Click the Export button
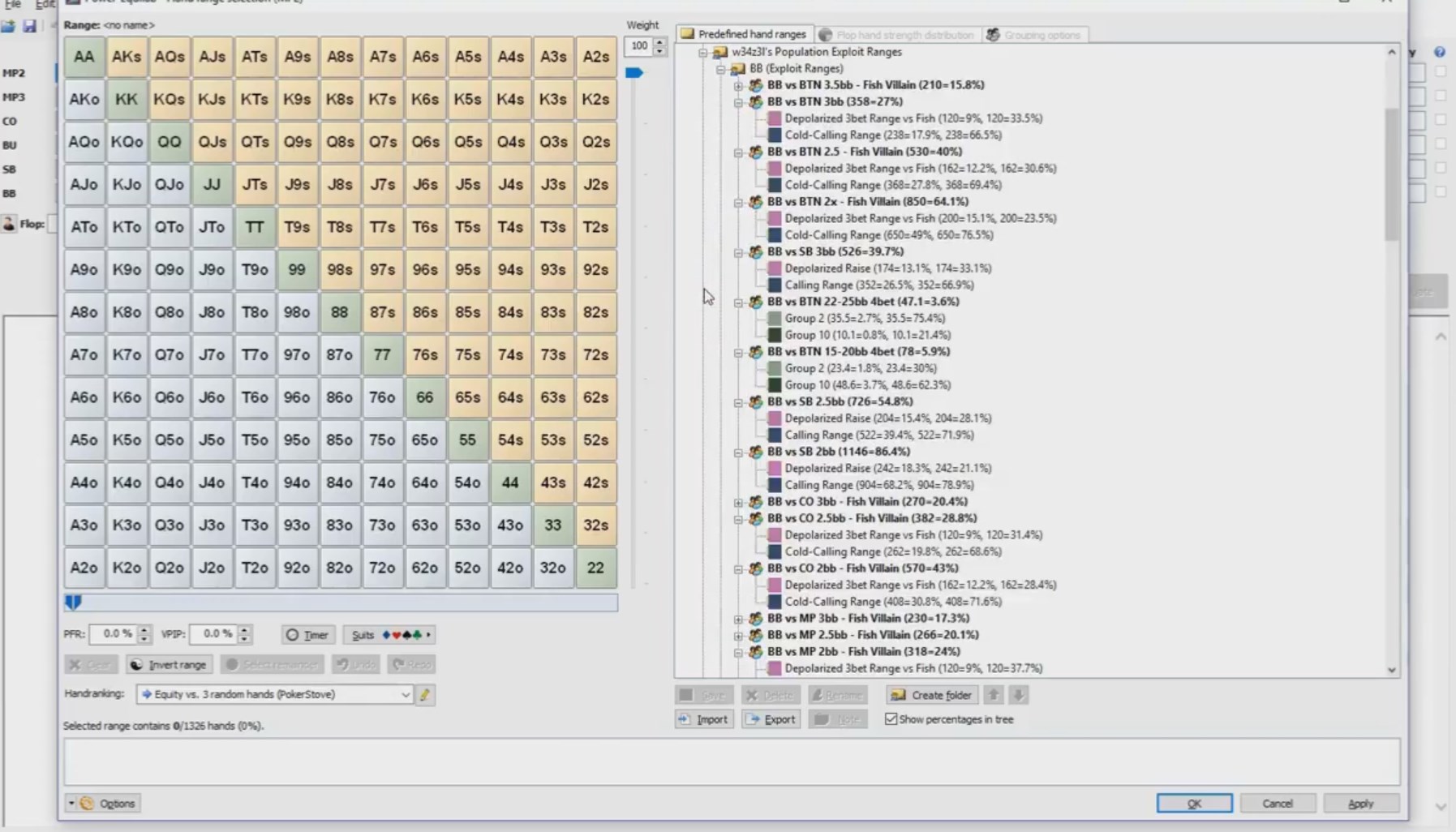The width and height of the screenshot is (1456, 832). click(x=771, y=719)
